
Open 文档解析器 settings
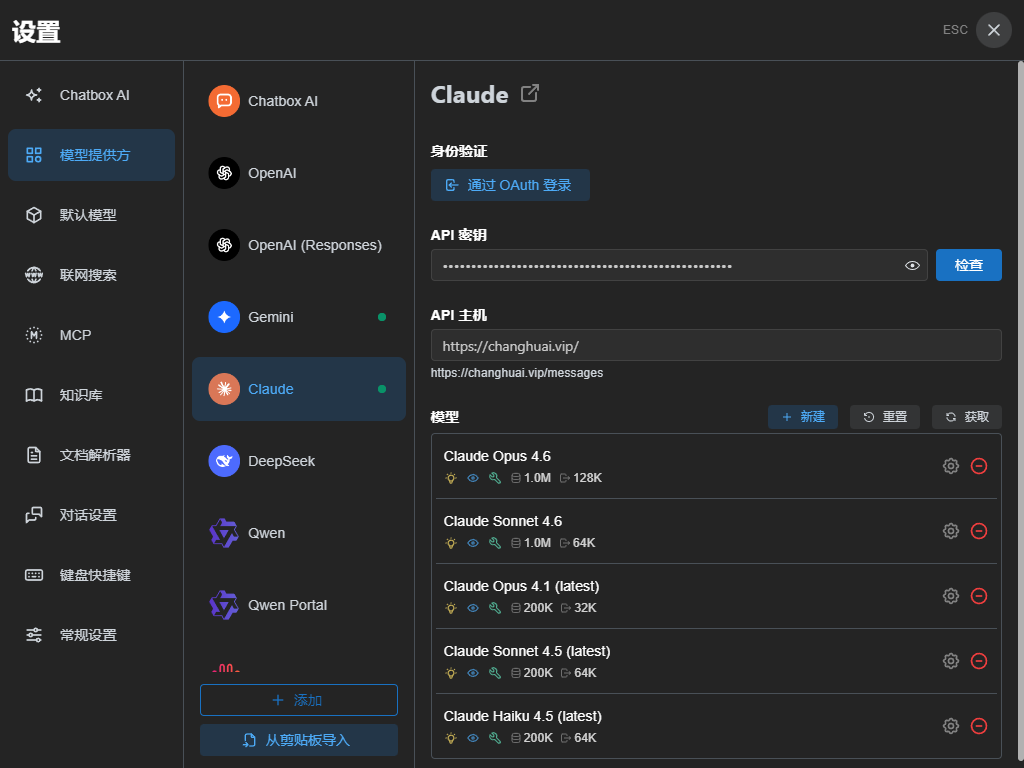pos(91,455)
